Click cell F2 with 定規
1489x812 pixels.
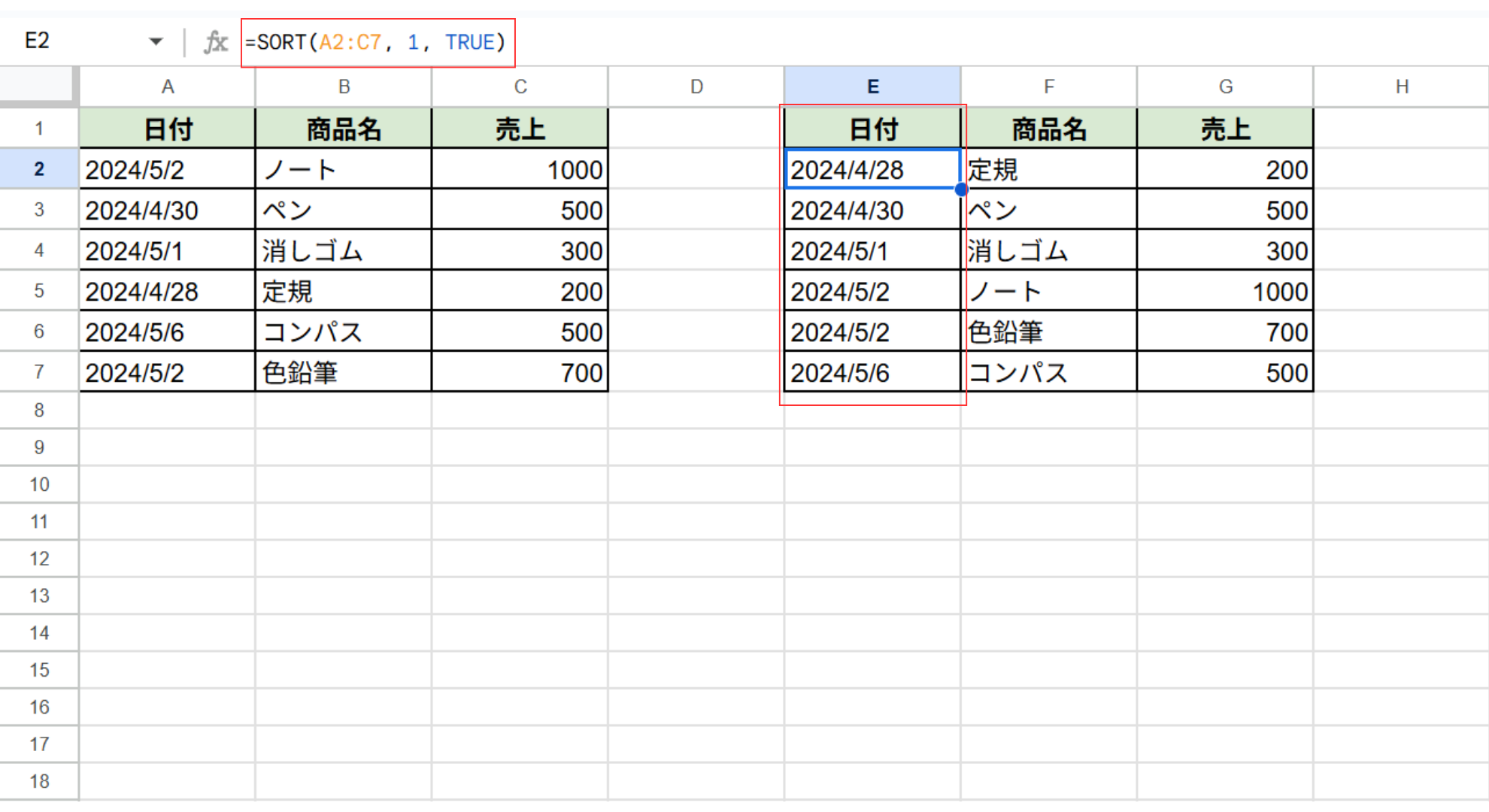pos(1049,169)
